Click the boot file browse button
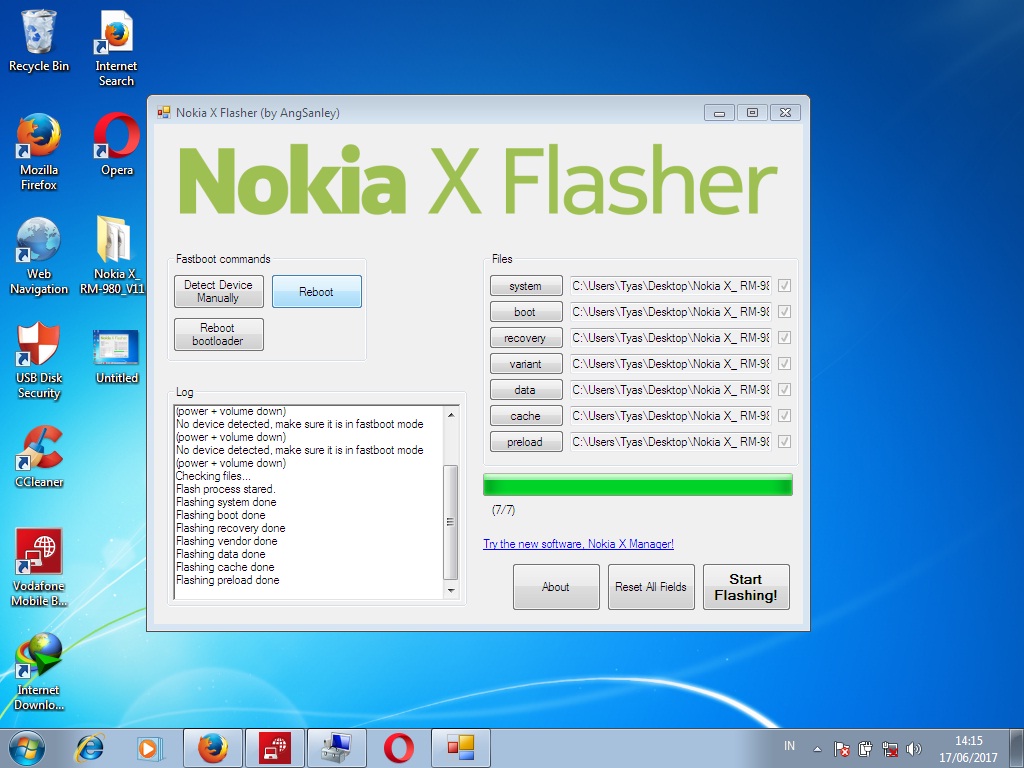The height and width of the screenshot is (768, 1024). pyautogui.click(x=526, y=311)
